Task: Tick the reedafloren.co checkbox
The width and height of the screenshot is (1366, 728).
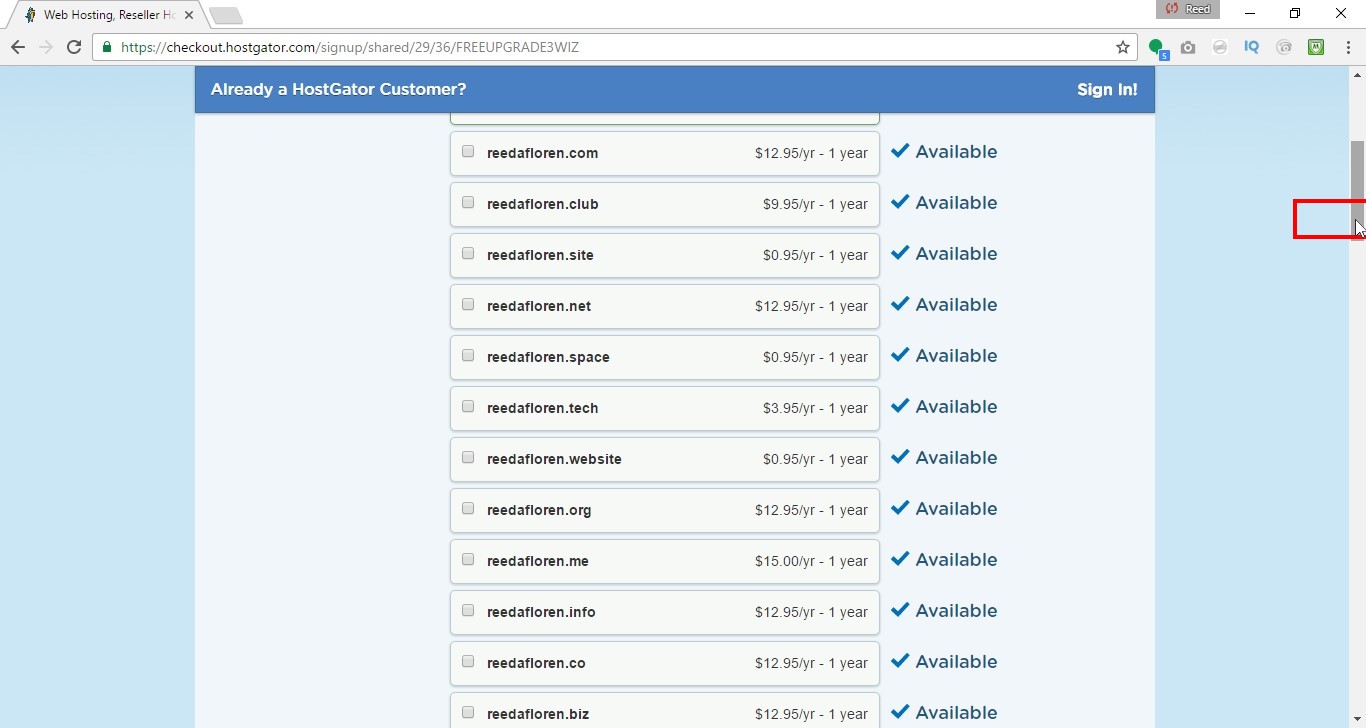Action: click(x=468, y=662)
